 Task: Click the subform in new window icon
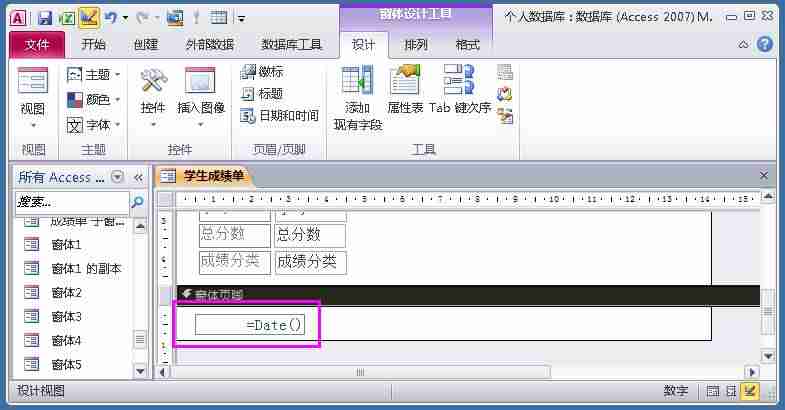tap(505, 72)
